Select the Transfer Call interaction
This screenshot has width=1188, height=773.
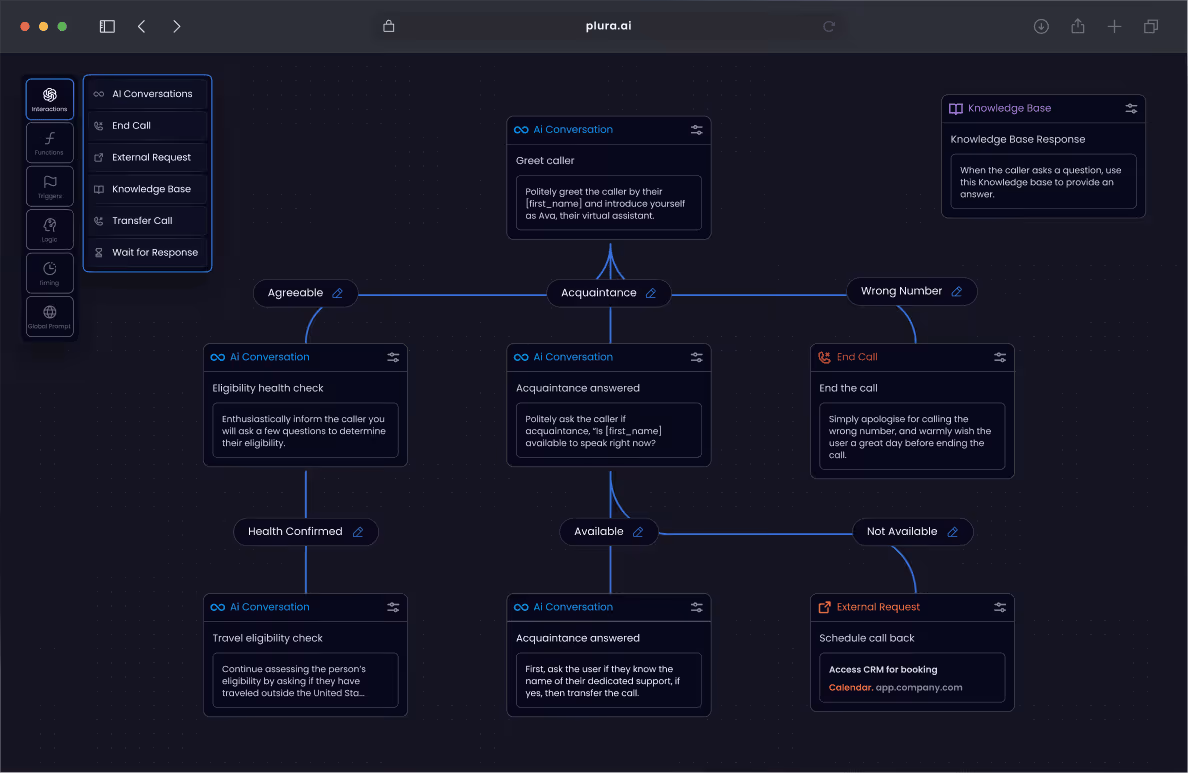pyautogui.click(x=145, y=220)
